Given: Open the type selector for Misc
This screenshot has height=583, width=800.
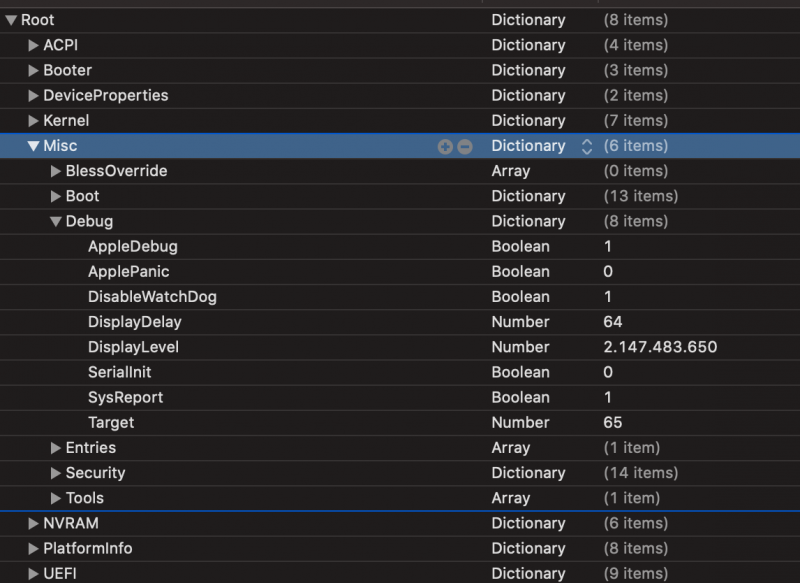Looking at the screenshot, I should pos(587,146).
